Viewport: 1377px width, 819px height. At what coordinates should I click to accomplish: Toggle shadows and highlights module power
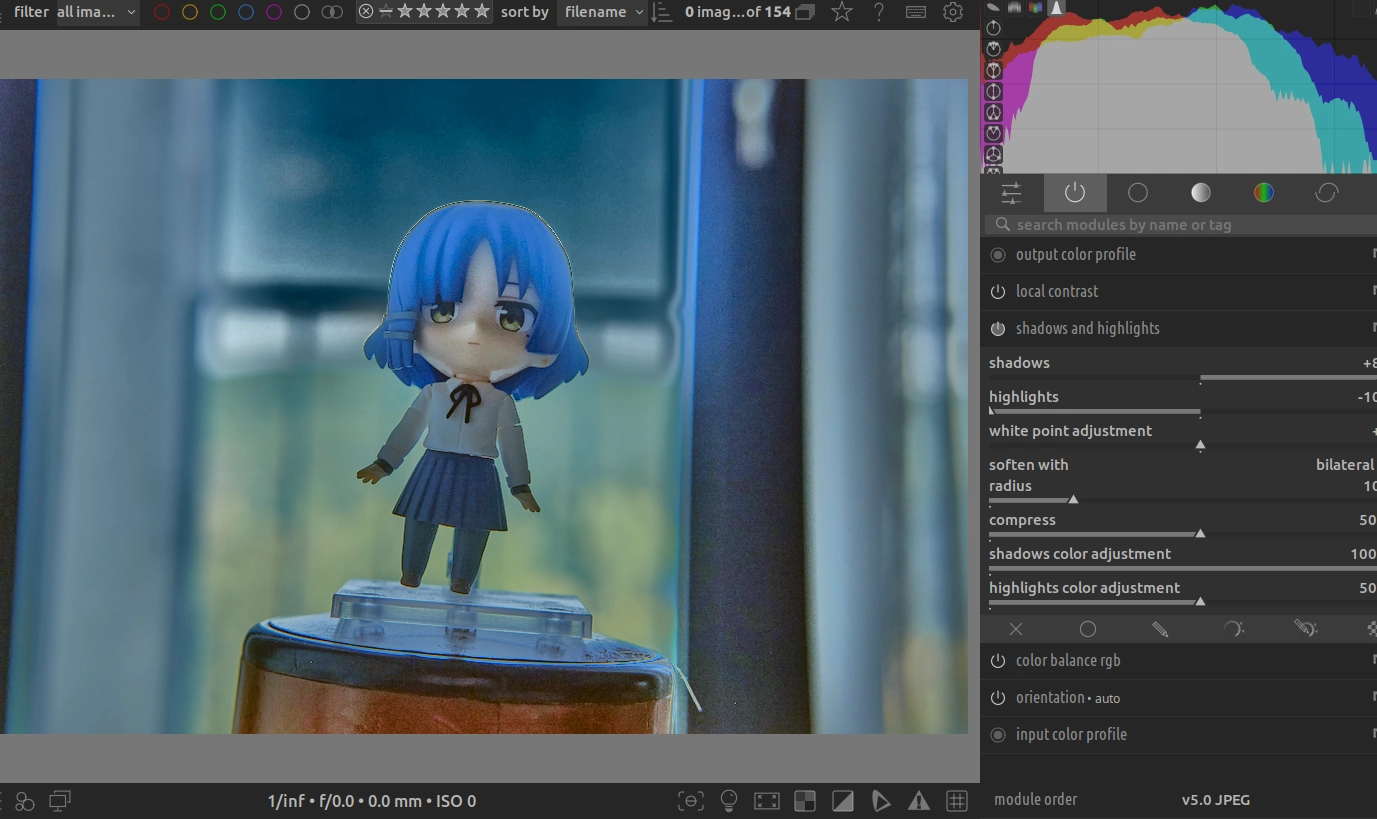[998, 329]
